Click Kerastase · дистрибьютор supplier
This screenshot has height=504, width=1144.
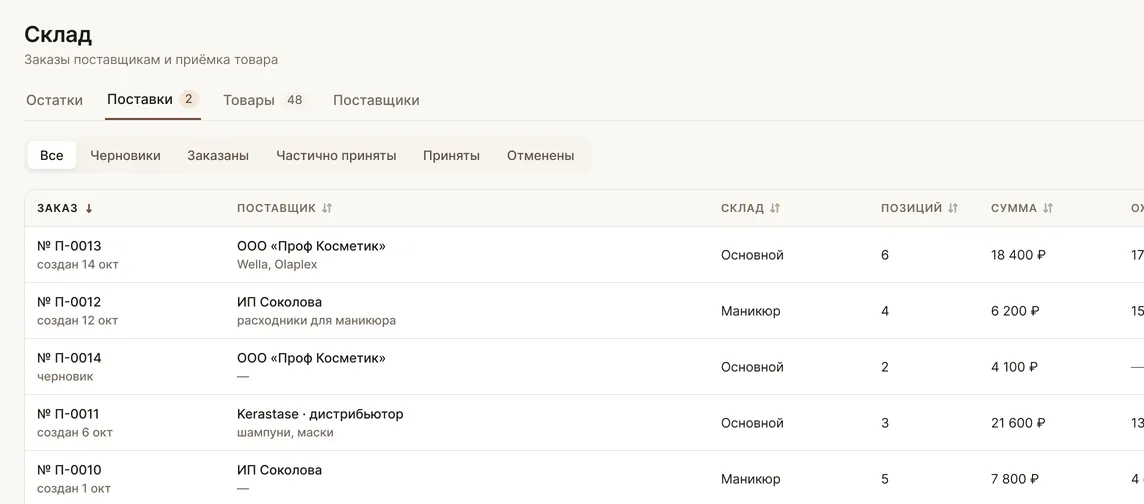320,414
